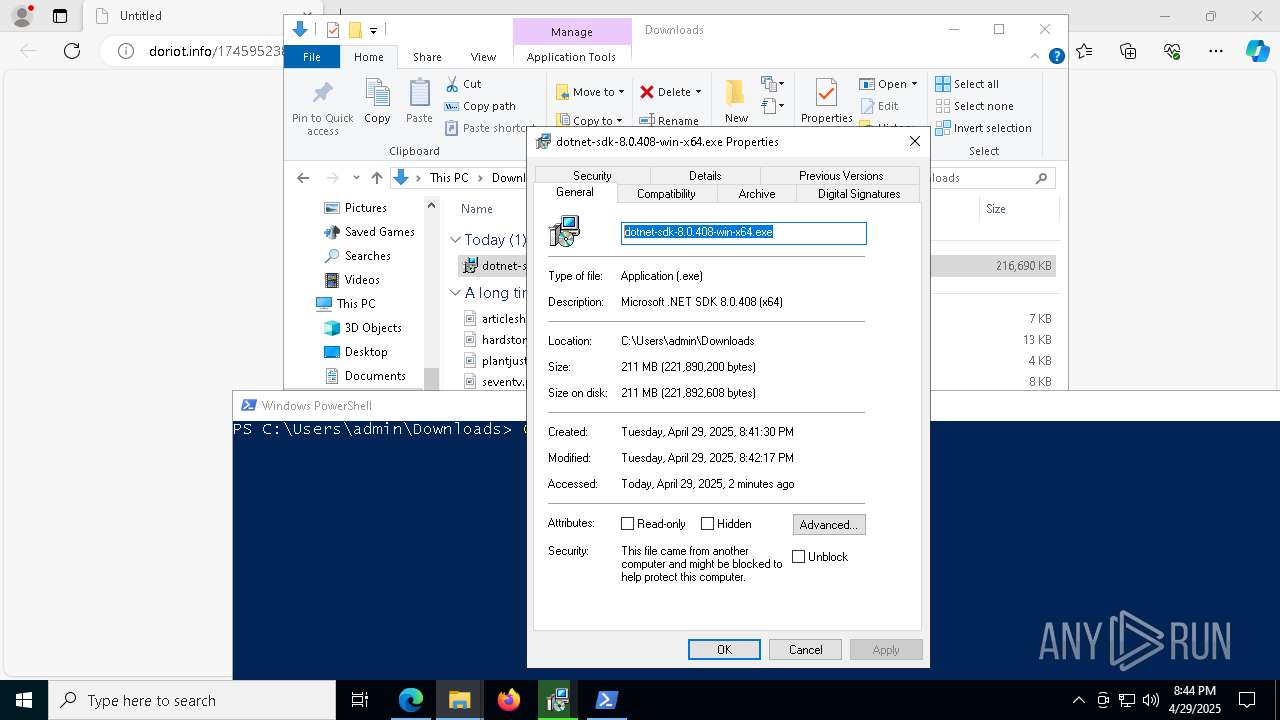Expand the Open dropdown in ribbon

914,84
